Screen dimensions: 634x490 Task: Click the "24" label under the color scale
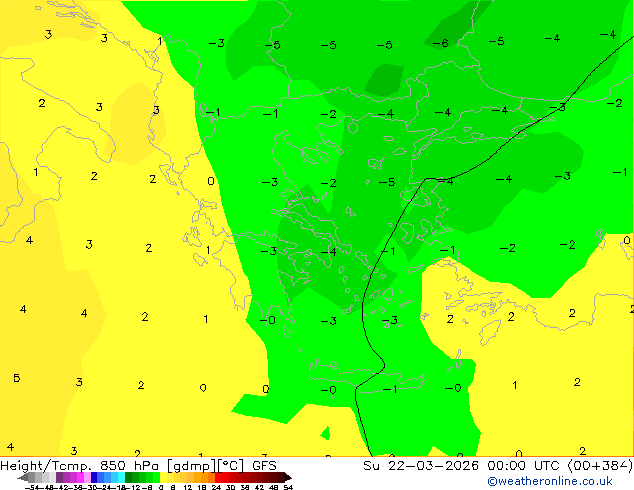pyautogui.click(x=216, y=487)
